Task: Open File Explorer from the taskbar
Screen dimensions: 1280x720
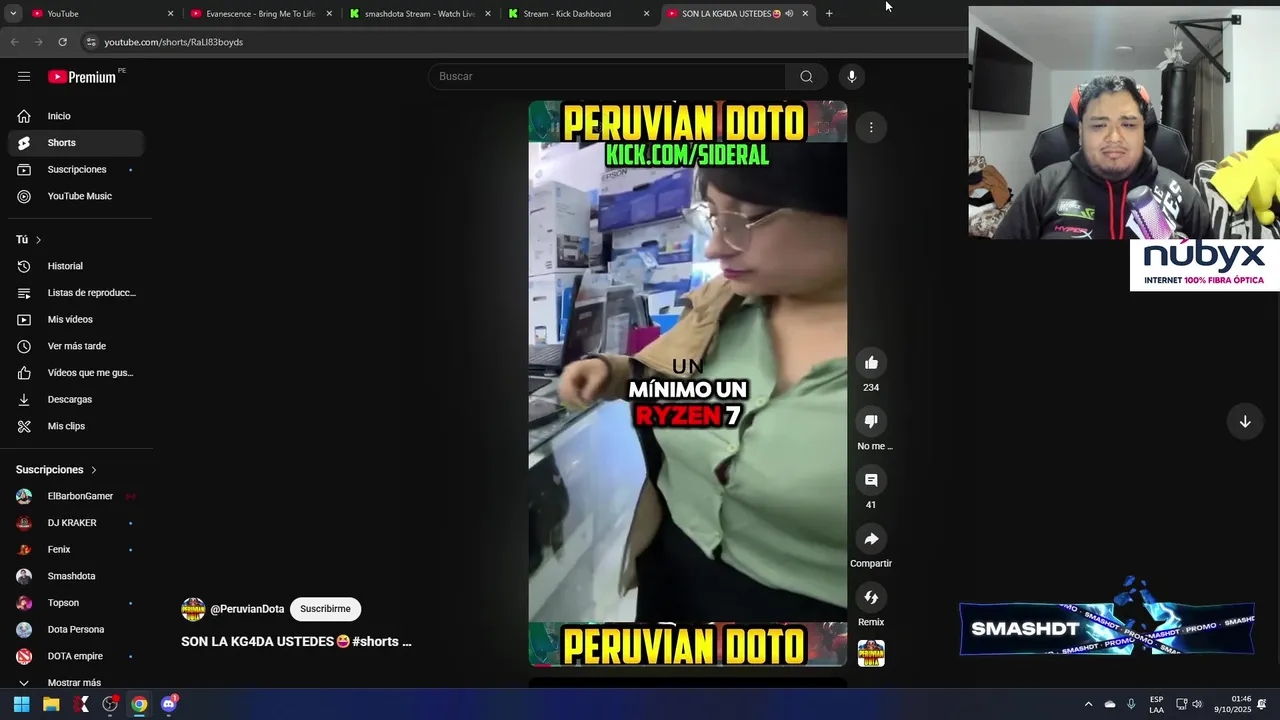Action: 51,704
